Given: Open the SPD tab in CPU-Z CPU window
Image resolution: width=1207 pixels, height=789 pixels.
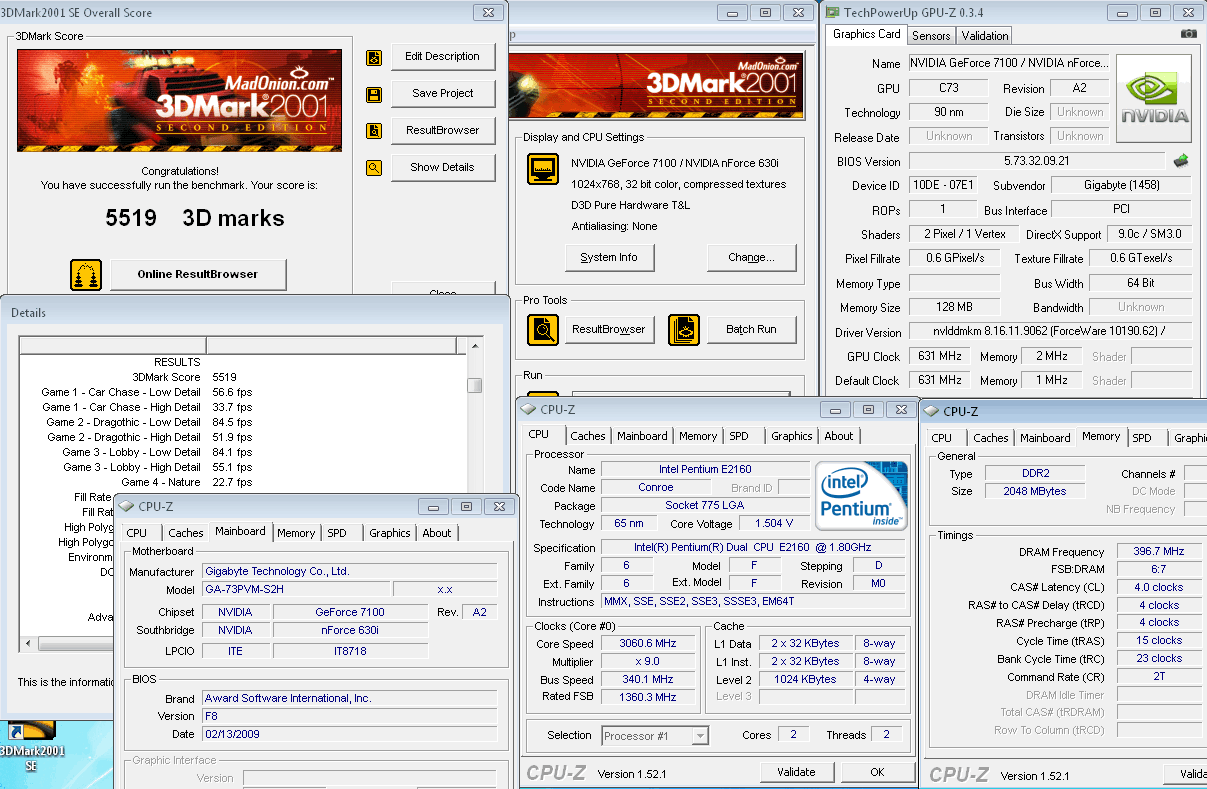Looking at the screenshot, I should pyautogui.click(x=738, y=436).
